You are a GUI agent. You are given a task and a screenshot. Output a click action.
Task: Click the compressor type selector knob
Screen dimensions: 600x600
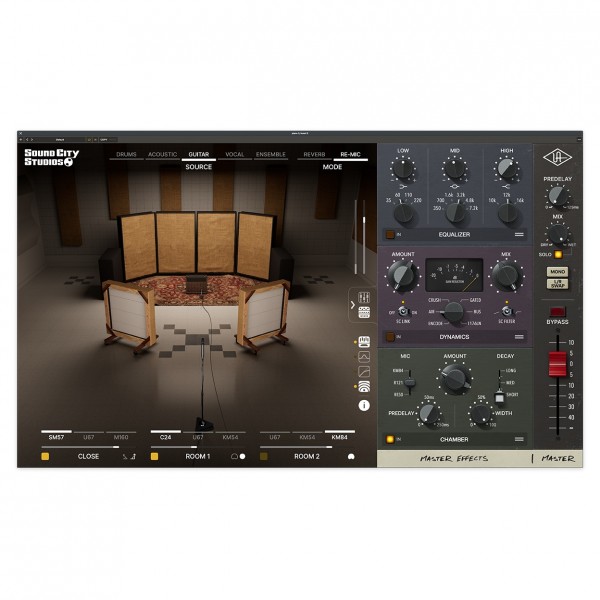[454, 312]
